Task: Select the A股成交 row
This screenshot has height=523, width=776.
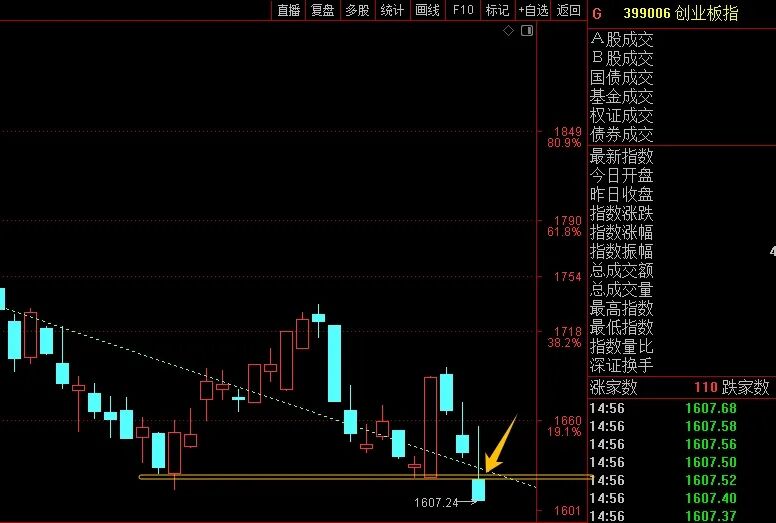Action: (x=682, y=40)
